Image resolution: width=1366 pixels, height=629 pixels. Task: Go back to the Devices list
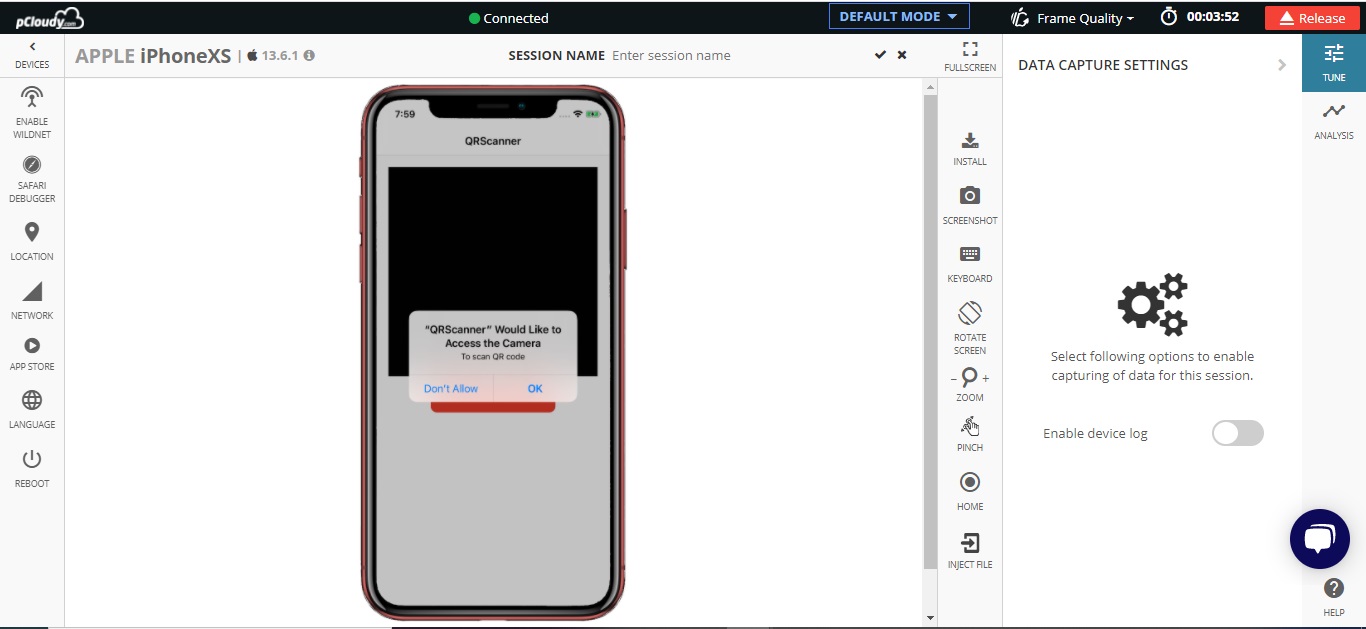tap(32, 55)
